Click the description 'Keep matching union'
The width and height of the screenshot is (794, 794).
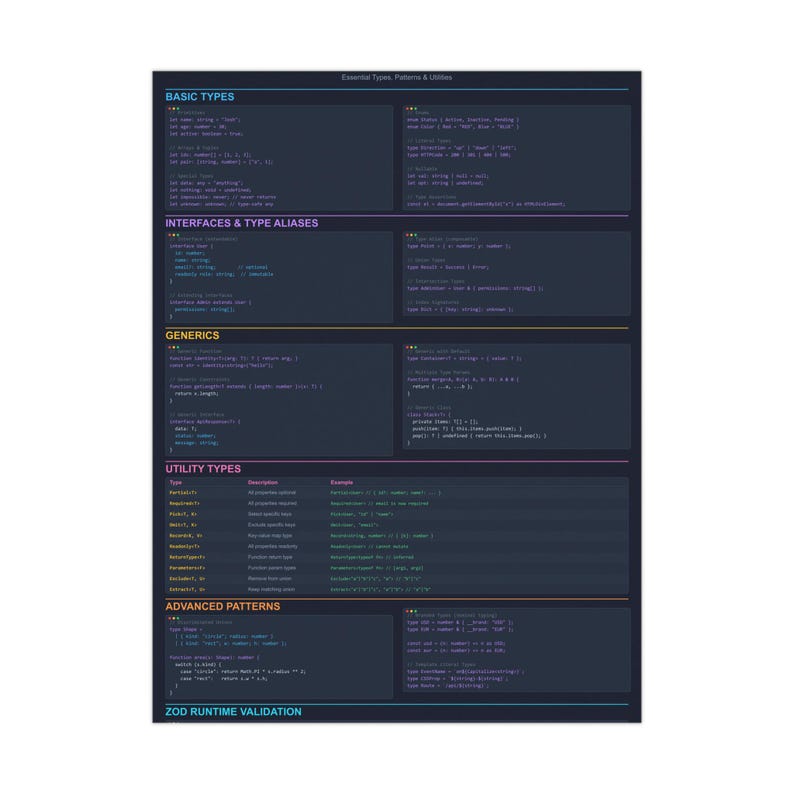(271, 589)
